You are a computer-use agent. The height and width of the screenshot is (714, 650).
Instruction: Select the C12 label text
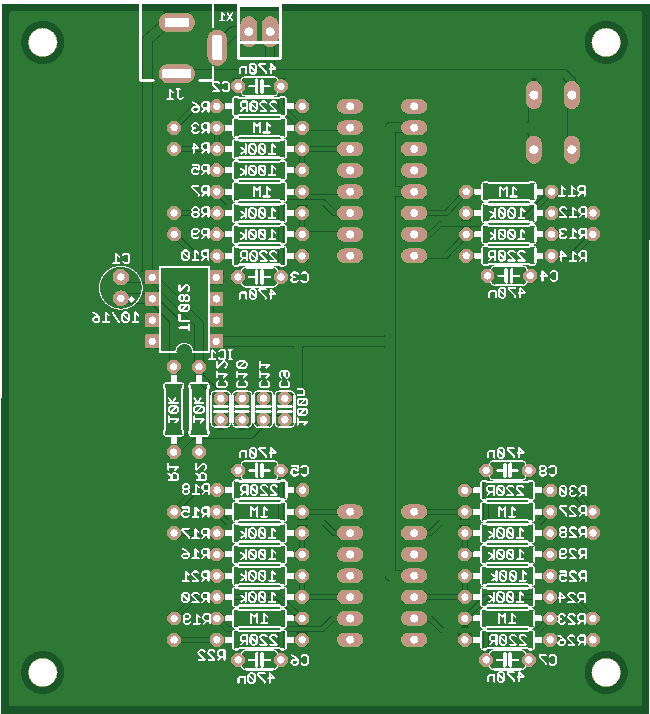click(221, 374)
